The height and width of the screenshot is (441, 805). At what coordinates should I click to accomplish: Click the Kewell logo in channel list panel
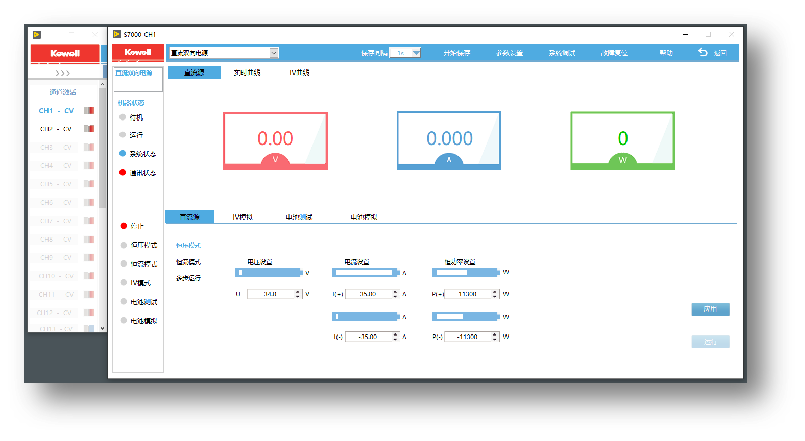pyautogui.click(x=64, y=53)
